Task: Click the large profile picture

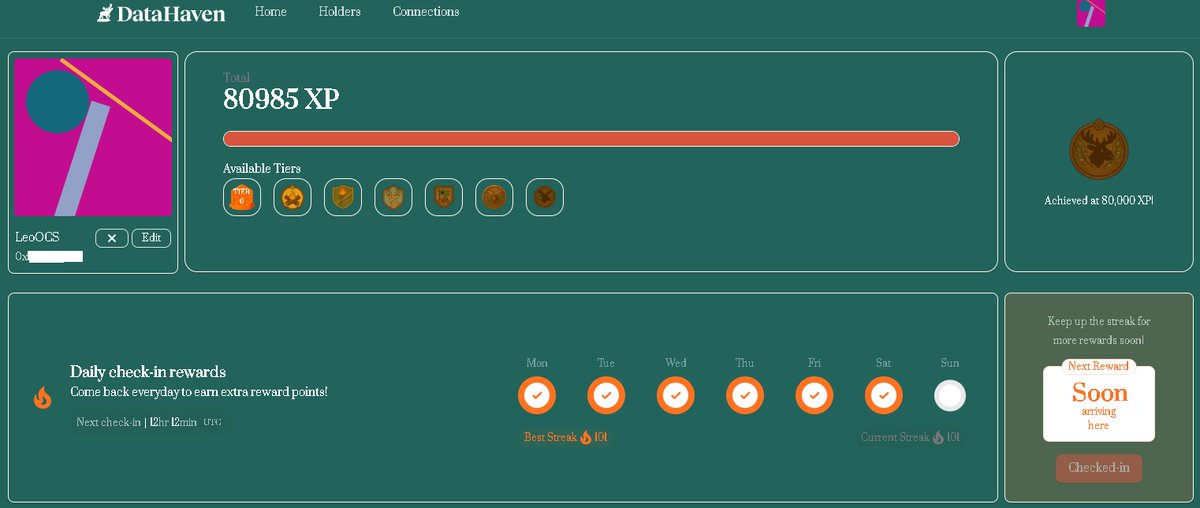Action: (x=93, y=137)
